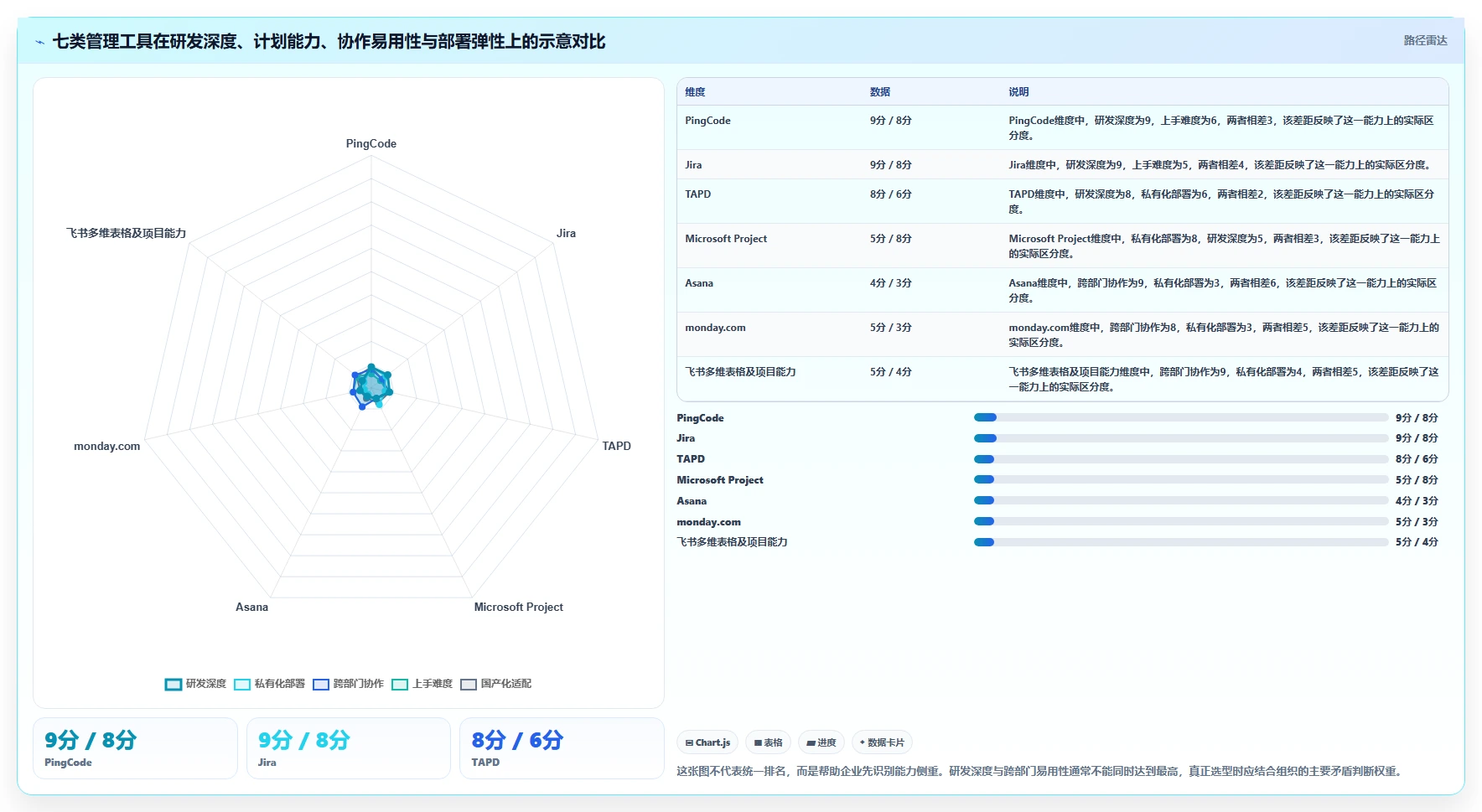Image resolution: width=1482 pixels, height=812 pixels.
Task: Click the 数据 column header
Action: point(880,92)
